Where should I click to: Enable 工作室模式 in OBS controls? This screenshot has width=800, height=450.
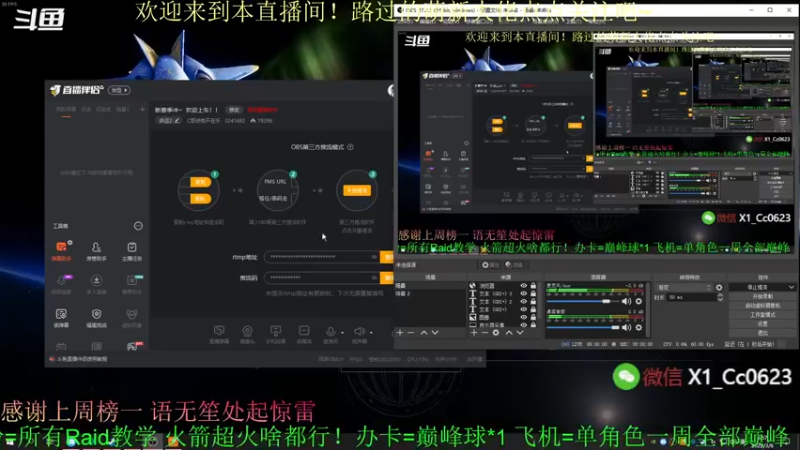(x=762, y=315)
